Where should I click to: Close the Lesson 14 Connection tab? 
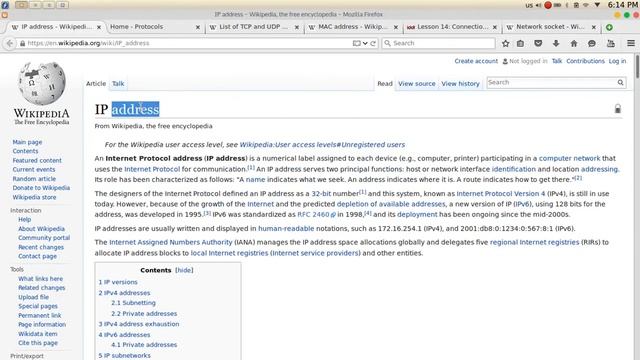495,27
